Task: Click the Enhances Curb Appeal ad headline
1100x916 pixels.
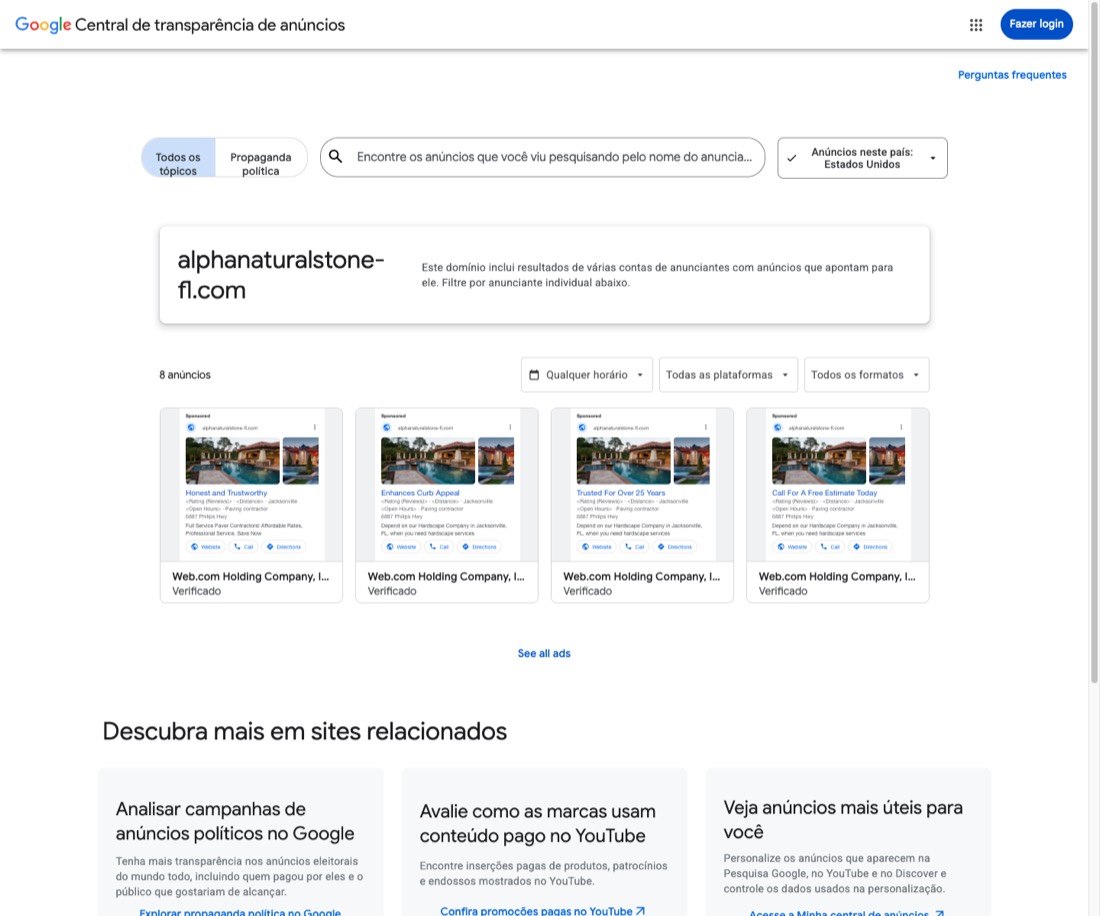Action: coord(420,493)
